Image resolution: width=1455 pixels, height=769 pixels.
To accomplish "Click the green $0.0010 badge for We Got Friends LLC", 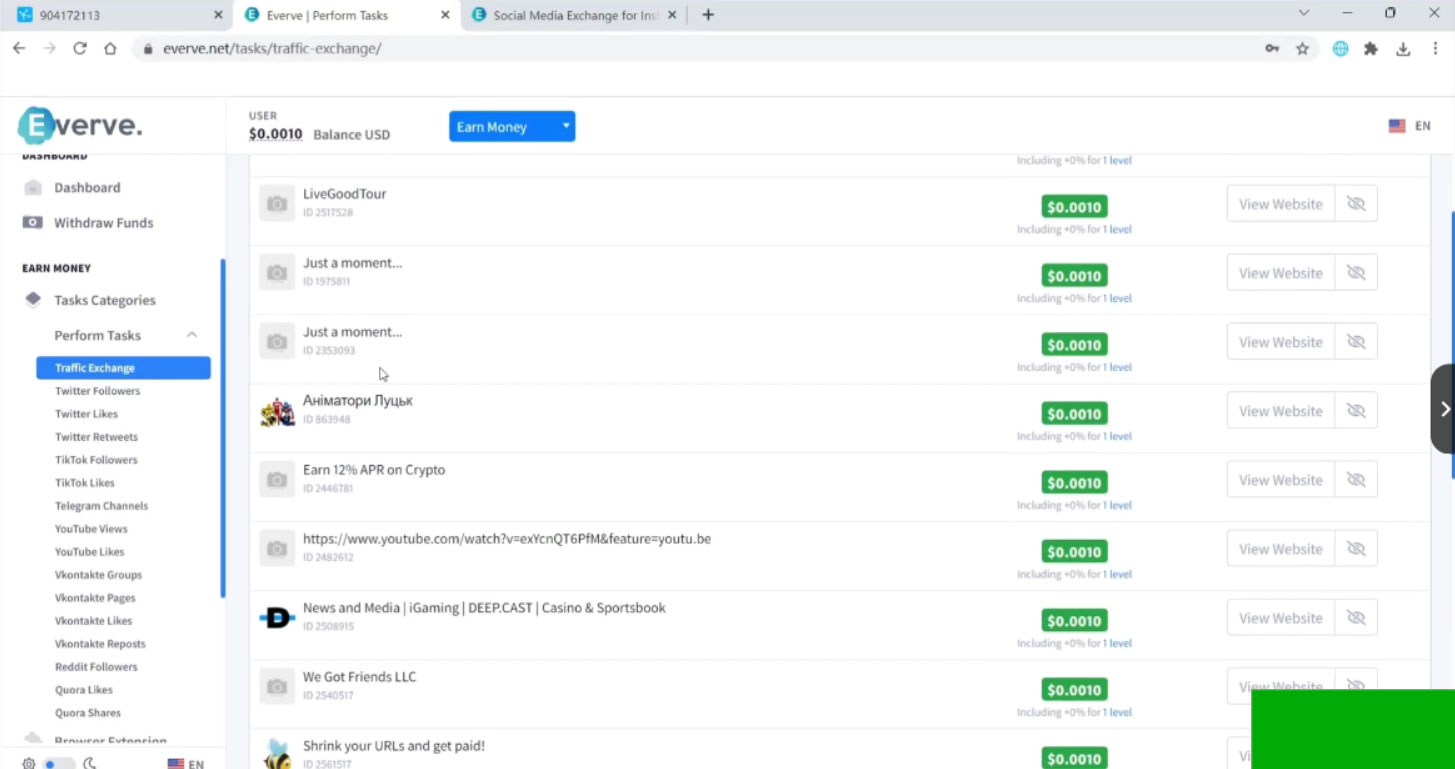I will click(x=1073, y=690).
